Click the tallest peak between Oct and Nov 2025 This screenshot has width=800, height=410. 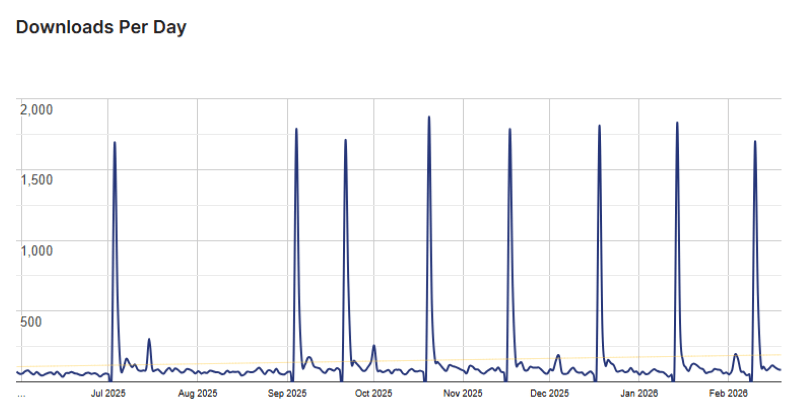(429, 117)
